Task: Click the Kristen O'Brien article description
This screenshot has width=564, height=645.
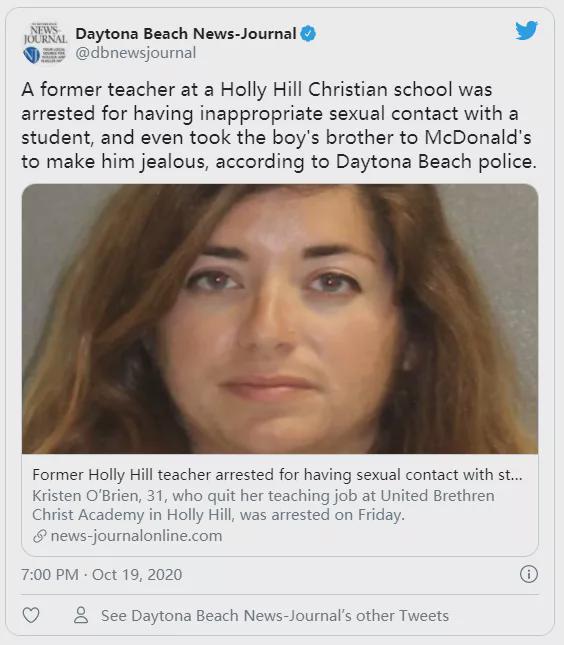Action: 263,505
